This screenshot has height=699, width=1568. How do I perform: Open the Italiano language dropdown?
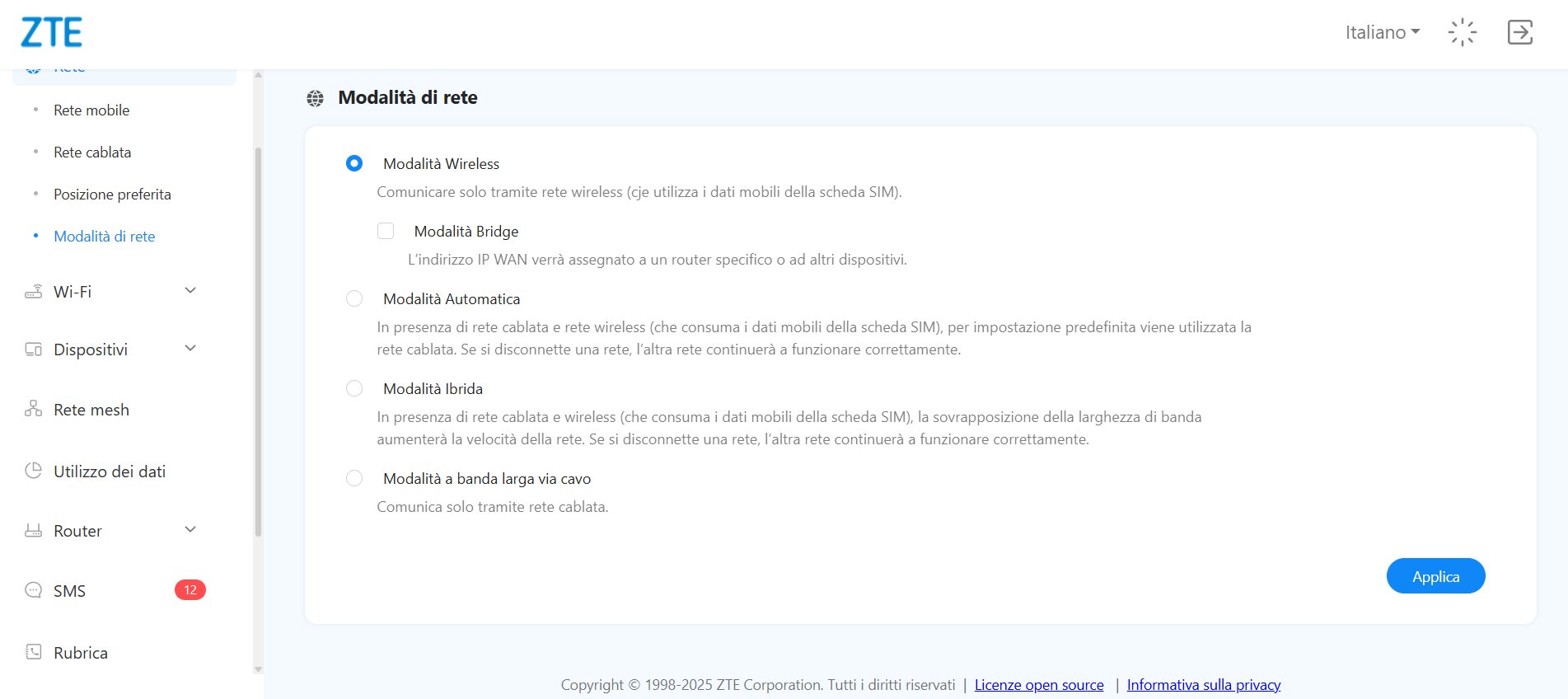pos(1382,32)
